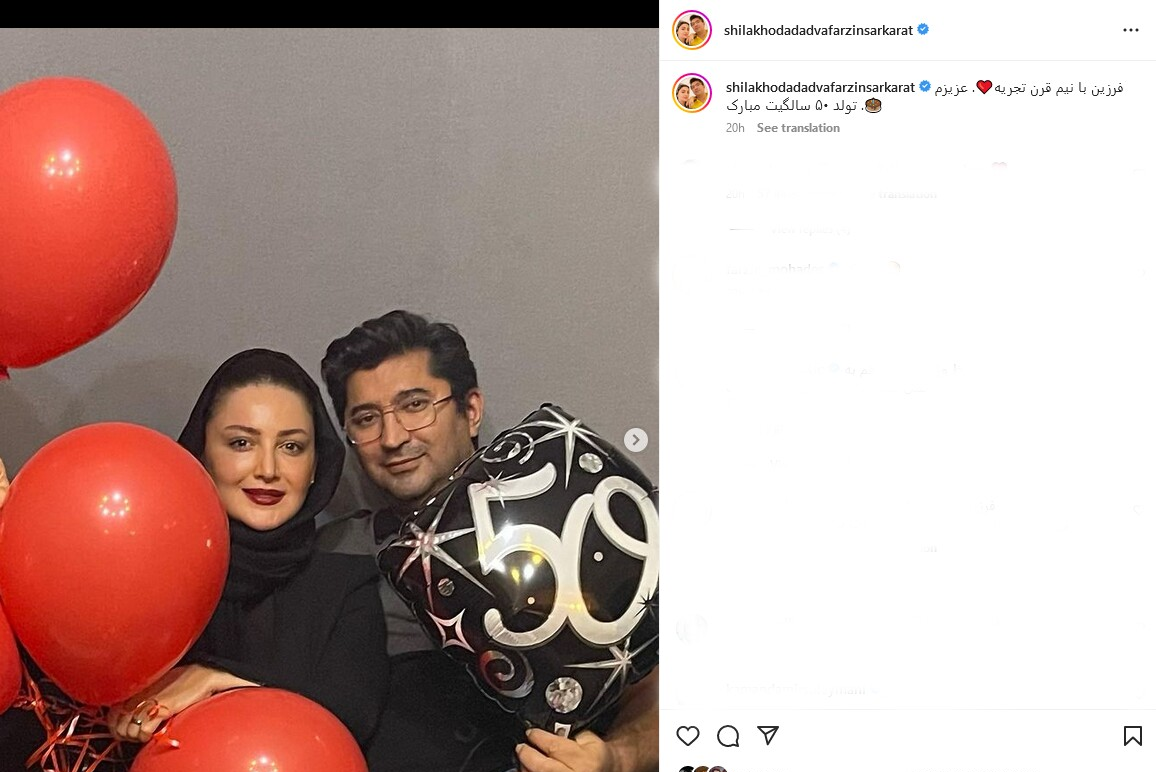
Task: Click the profile picture beside the caption
Action: (692, 93)
